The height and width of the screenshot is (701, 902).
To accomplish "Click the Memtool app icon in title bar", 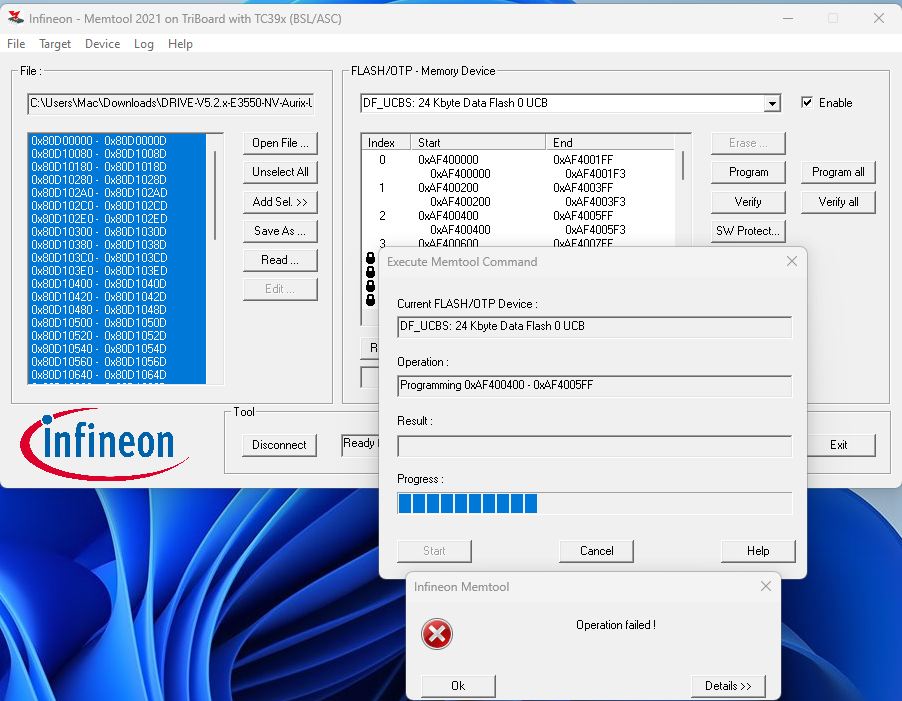I will pos(16,18).
